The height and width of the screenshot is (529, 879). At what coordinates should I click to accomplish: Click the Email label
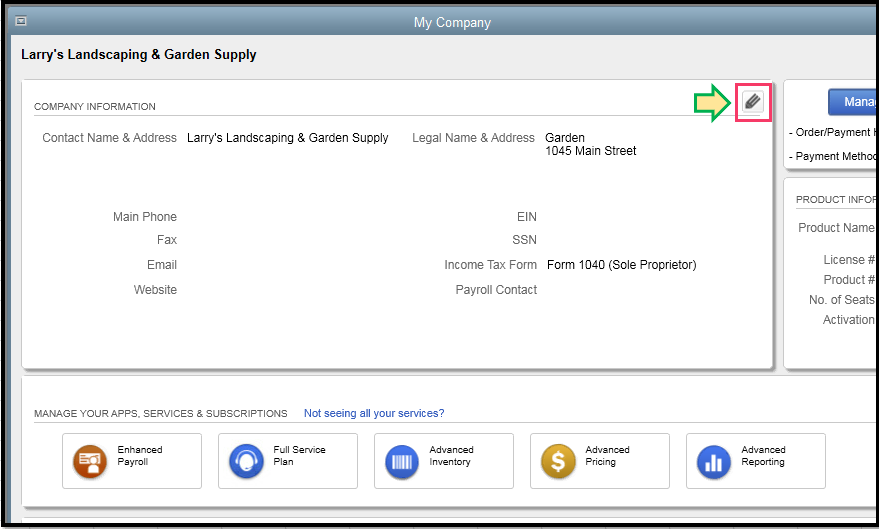pos(161,264)
